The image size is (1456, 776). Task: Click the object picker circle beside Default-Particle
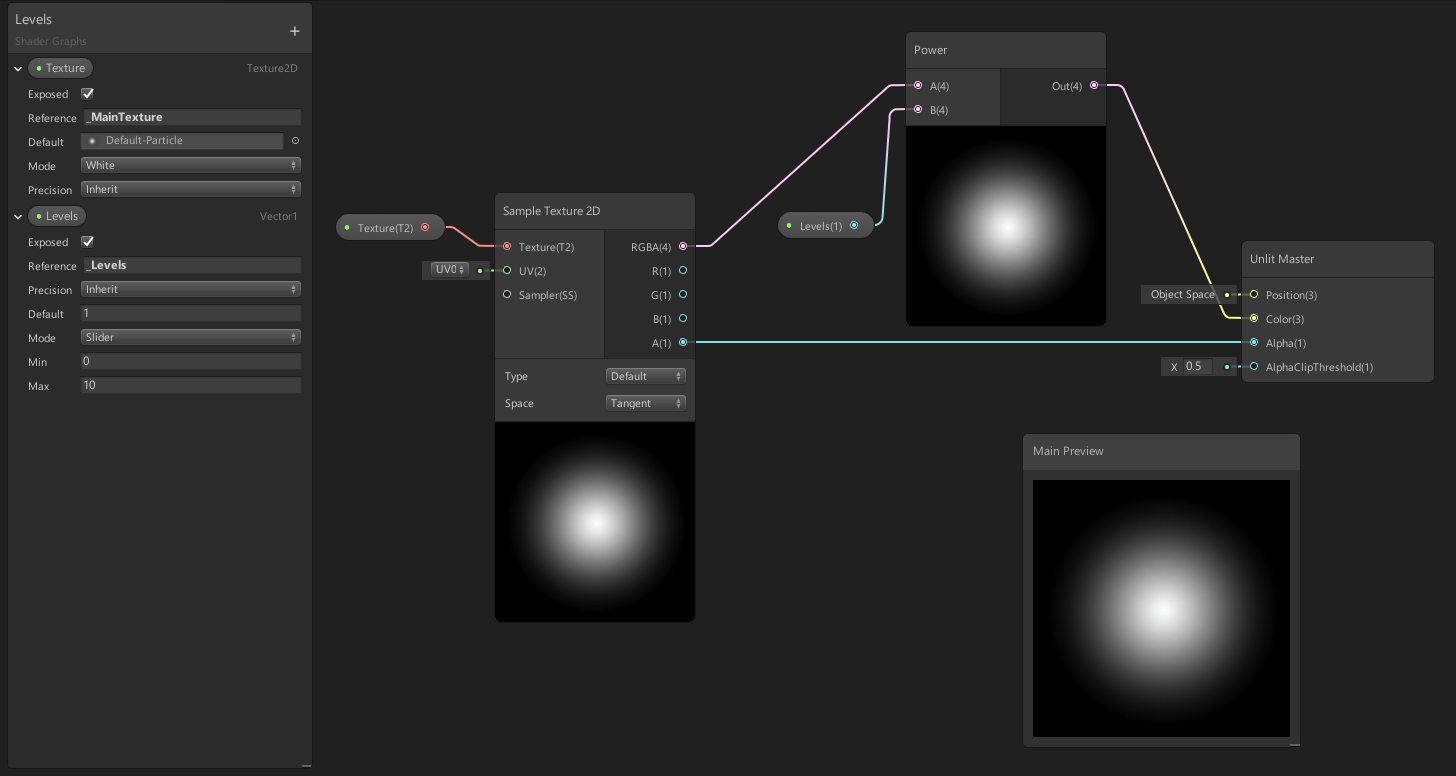[x=295, y=141]
